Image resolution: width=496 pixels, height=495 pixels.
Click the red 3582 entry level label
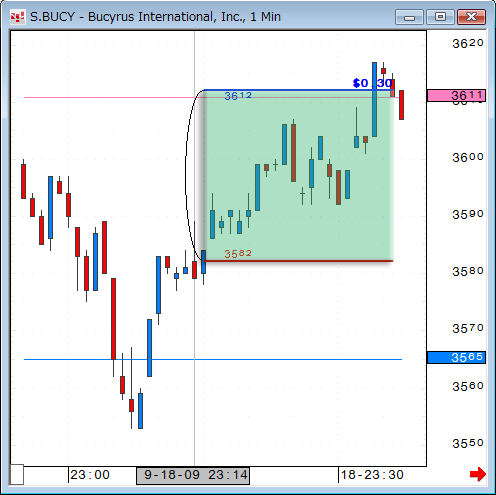pyautogui.click(x=238, y=254)
